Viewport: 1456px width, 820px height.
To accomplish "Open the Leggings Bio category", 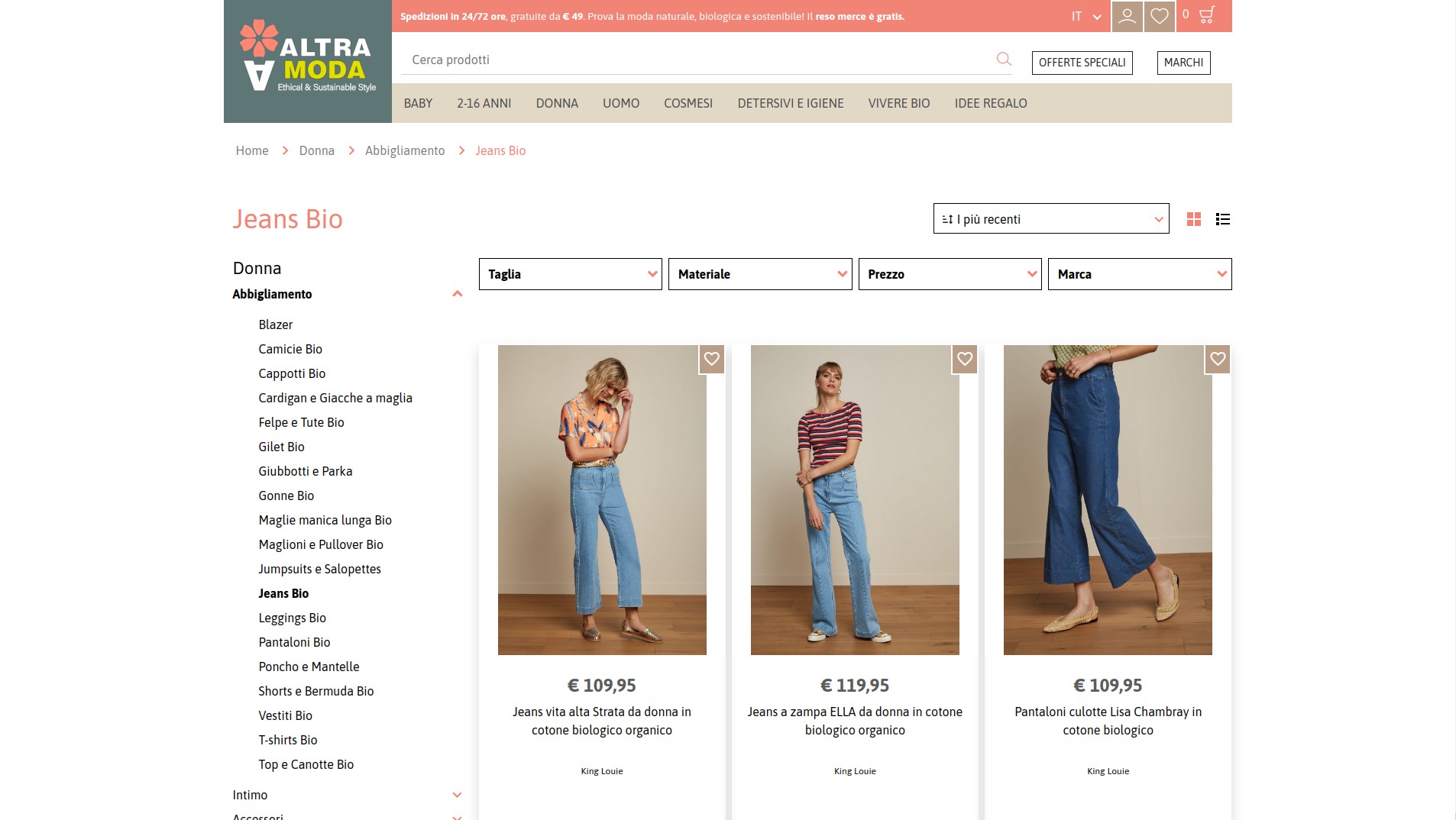I will [x=292, y=618].
